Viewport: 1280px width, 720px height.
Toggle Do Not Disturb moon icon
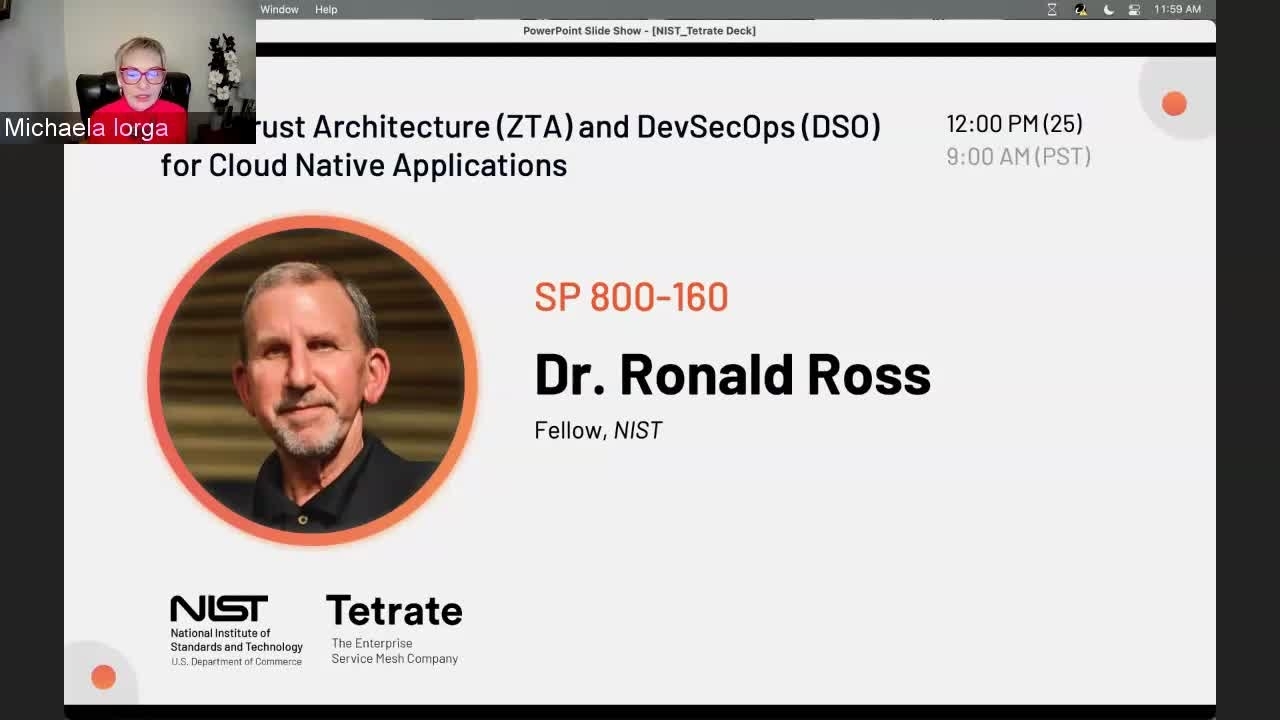point(1108,9)
